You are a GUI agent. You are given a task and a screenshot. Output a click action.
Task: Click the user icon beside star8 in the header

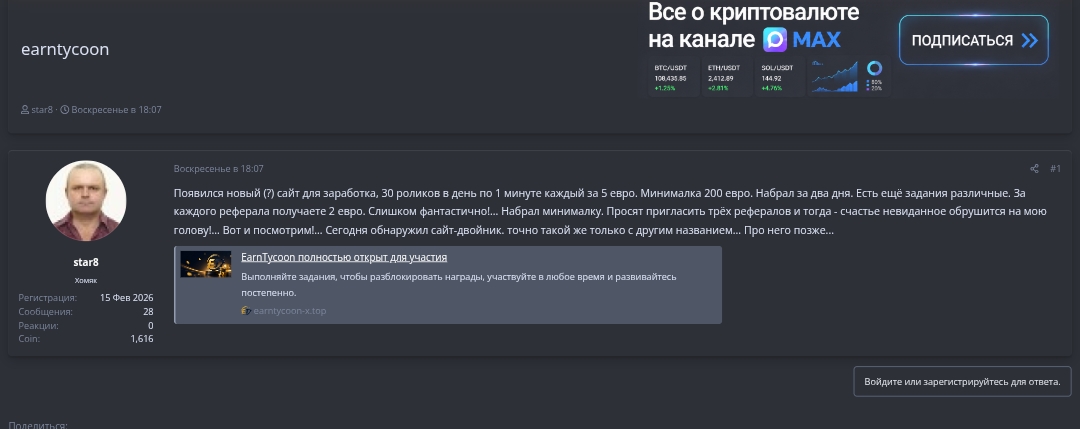(25, 109)
